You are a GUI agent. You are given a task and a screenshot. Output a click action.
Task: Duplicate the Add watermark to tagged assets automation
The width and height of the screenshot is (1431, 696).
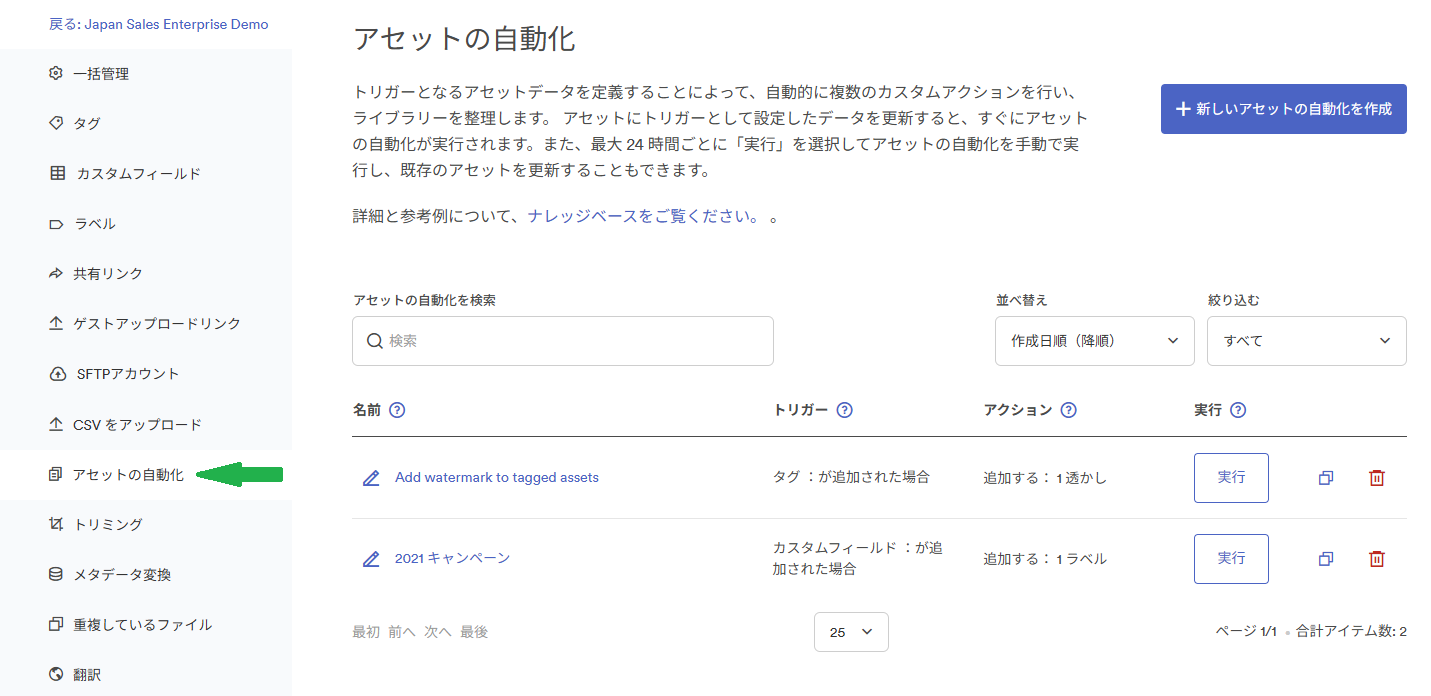[1326, 478]
